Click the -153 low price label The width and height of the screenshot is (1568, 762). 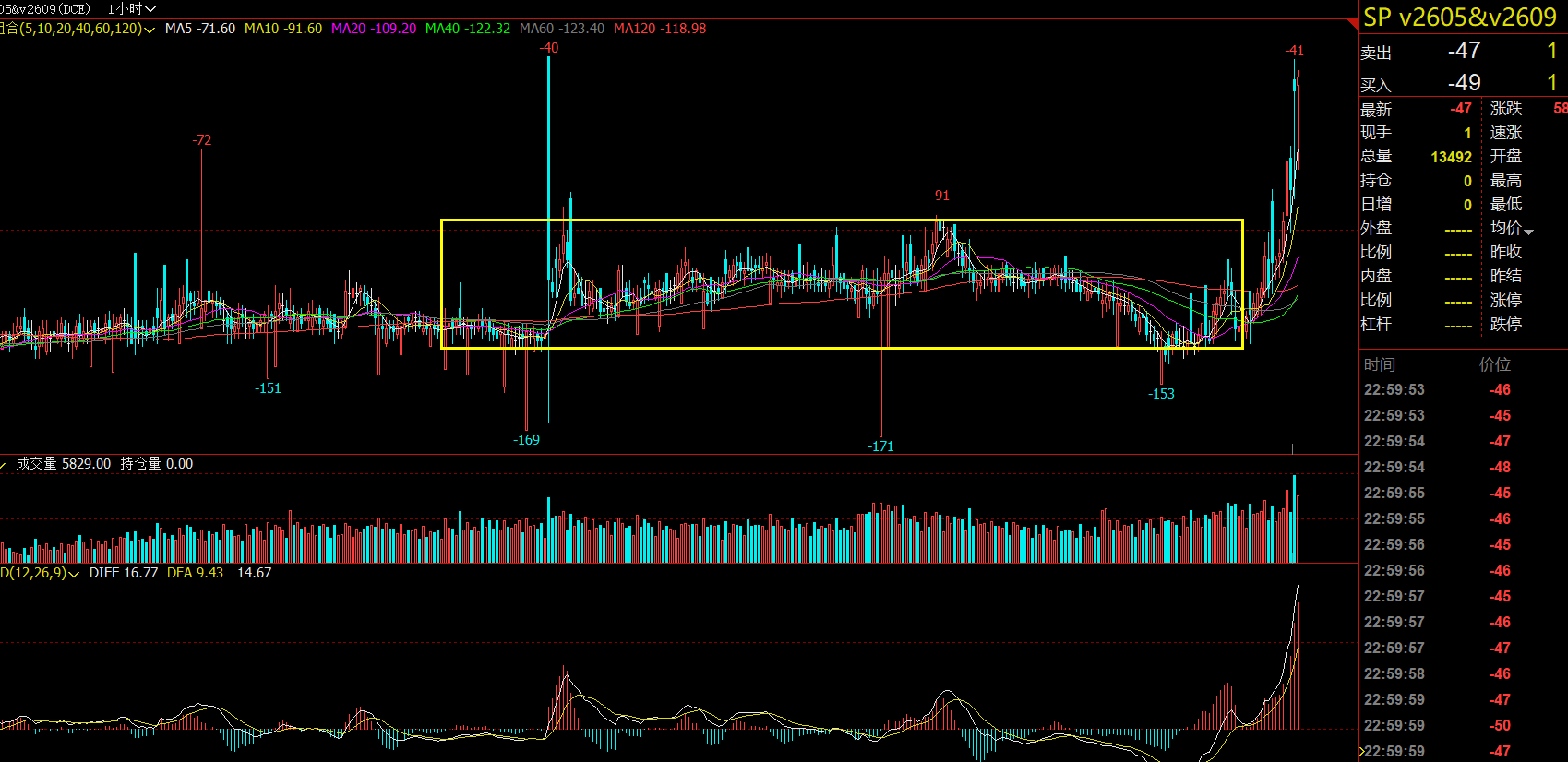(1161, 394)
